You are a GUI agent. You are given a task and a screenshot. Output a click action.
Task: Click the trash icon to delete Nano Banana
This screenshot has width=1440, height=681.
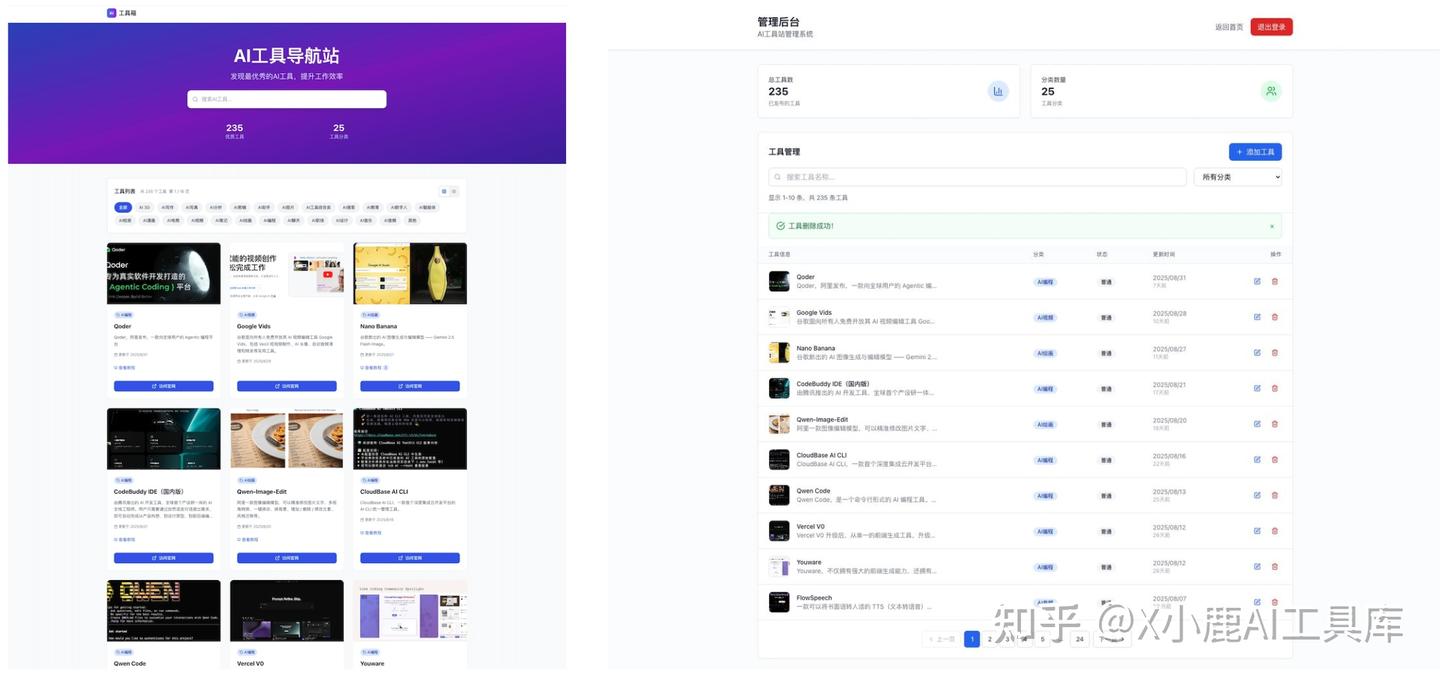pyautogui.click(x=1276, y=352)
